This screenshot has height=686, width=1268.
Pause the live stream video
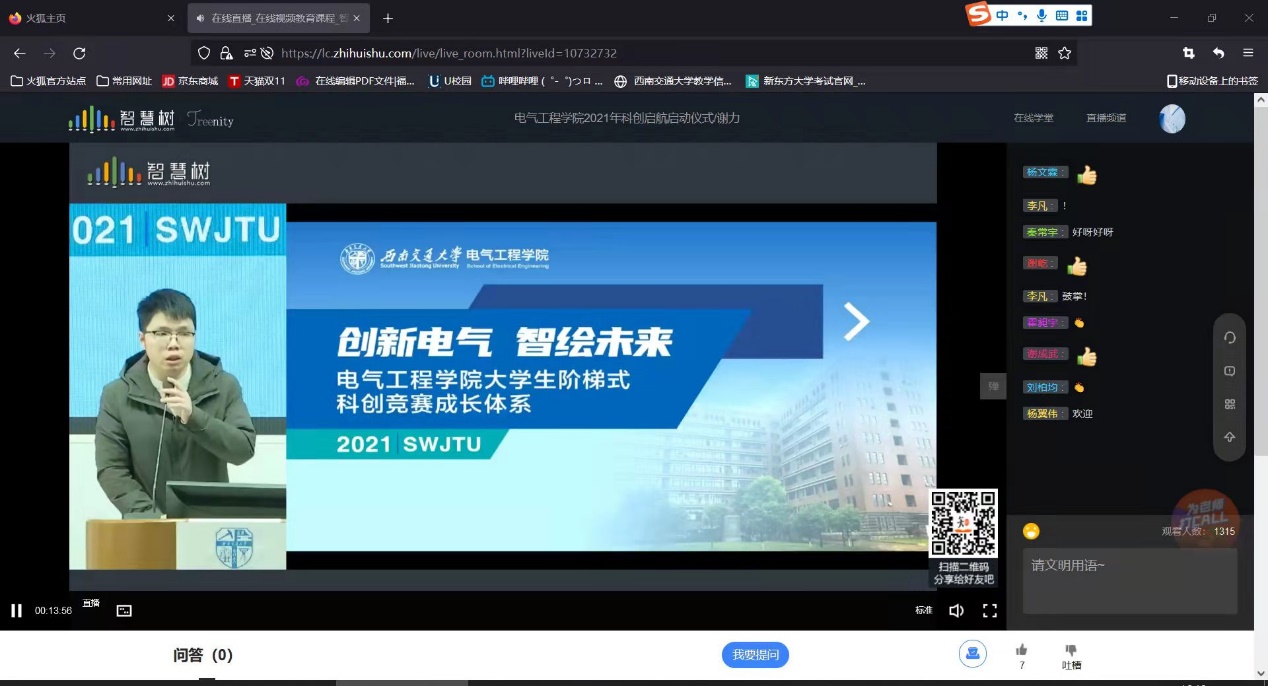pos(16,610)
